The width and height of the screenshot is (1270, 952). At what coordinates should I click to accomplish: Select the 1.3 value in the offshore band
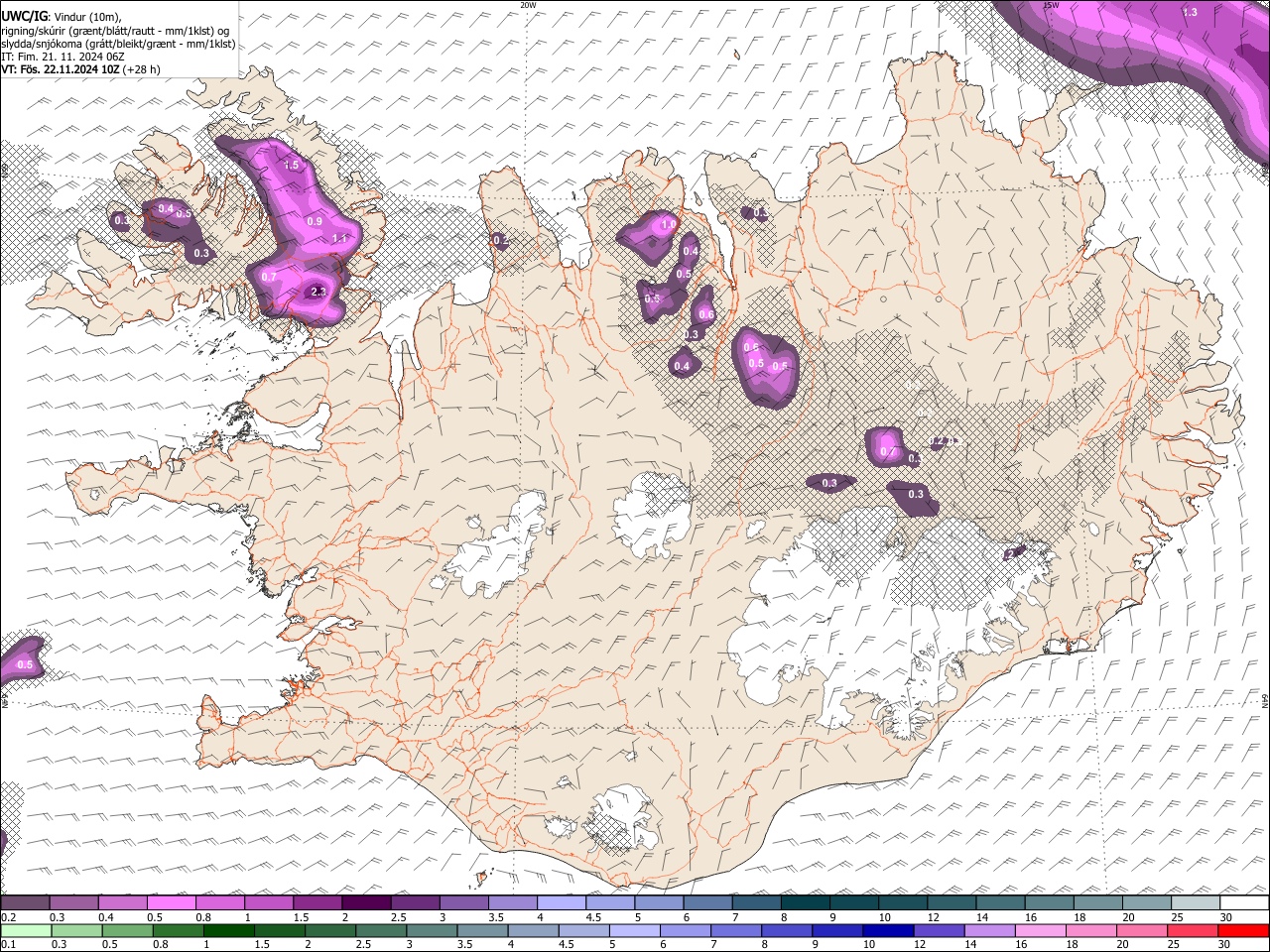click(1191, 12)
